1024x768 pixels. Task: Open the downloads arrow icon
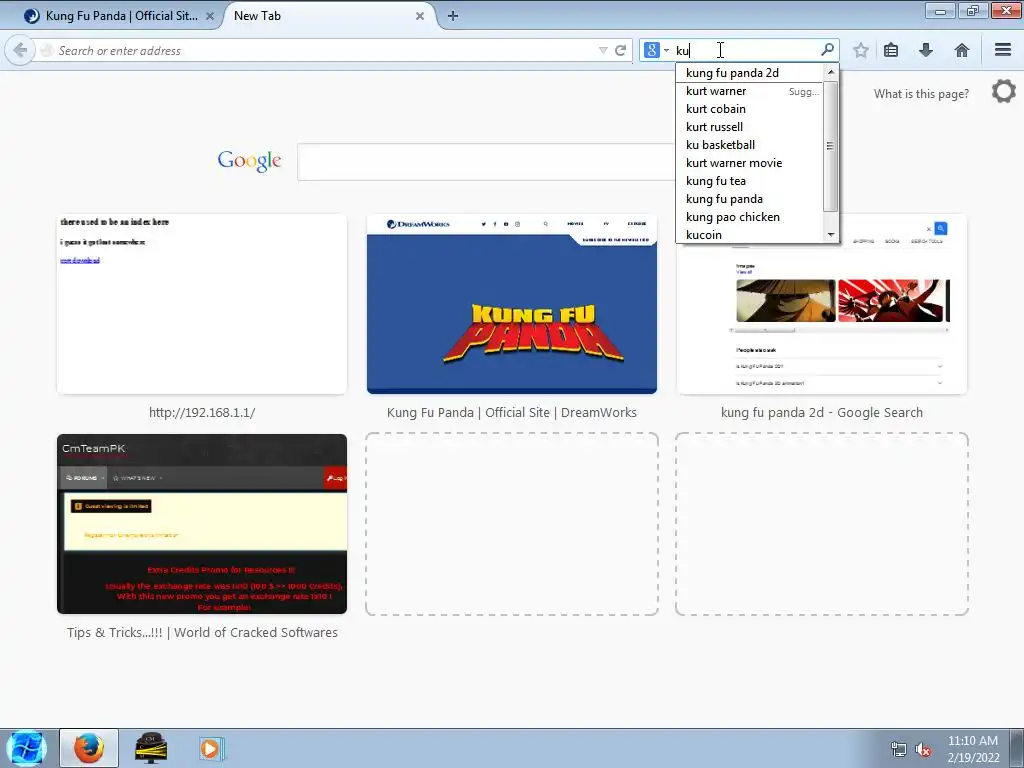[925, 50]
